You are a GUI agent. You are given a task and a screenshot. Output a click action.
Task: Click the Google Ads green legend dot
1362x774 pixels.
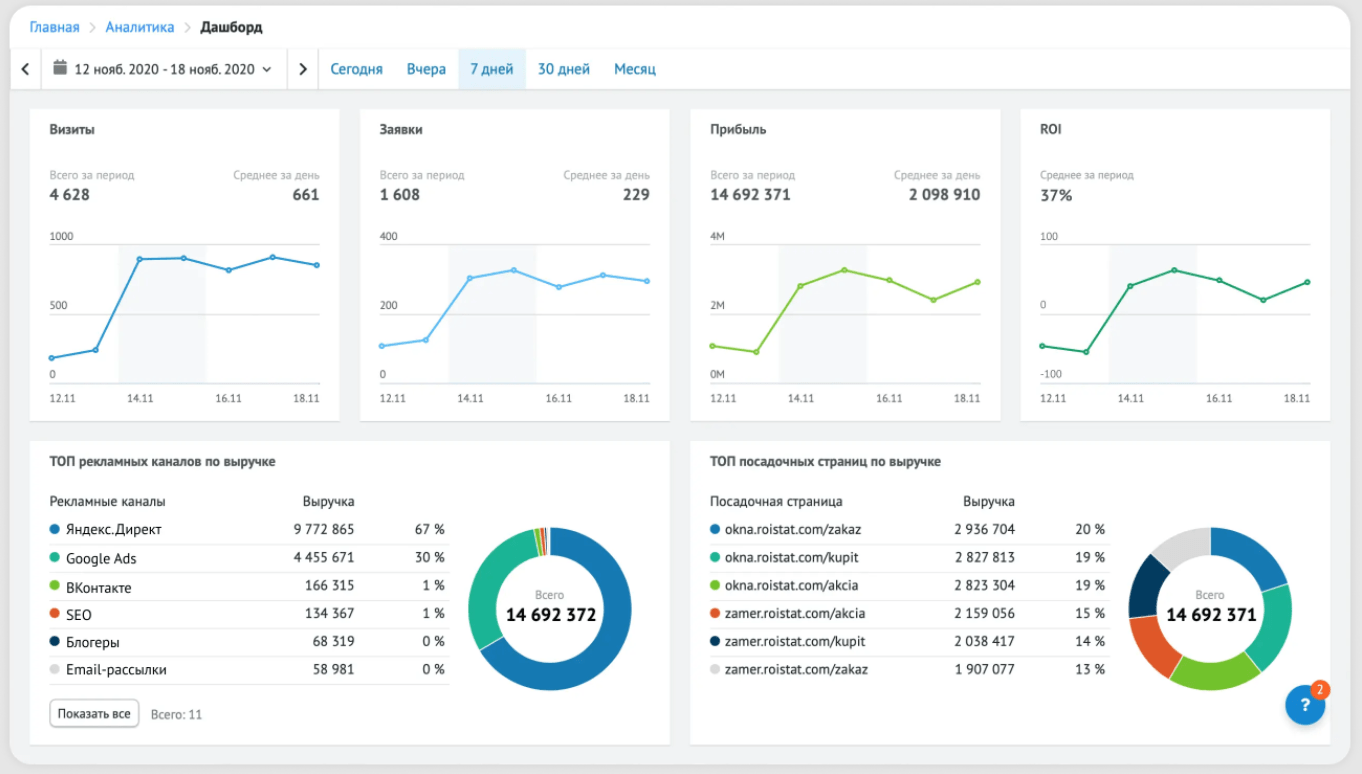coord(54,558)
